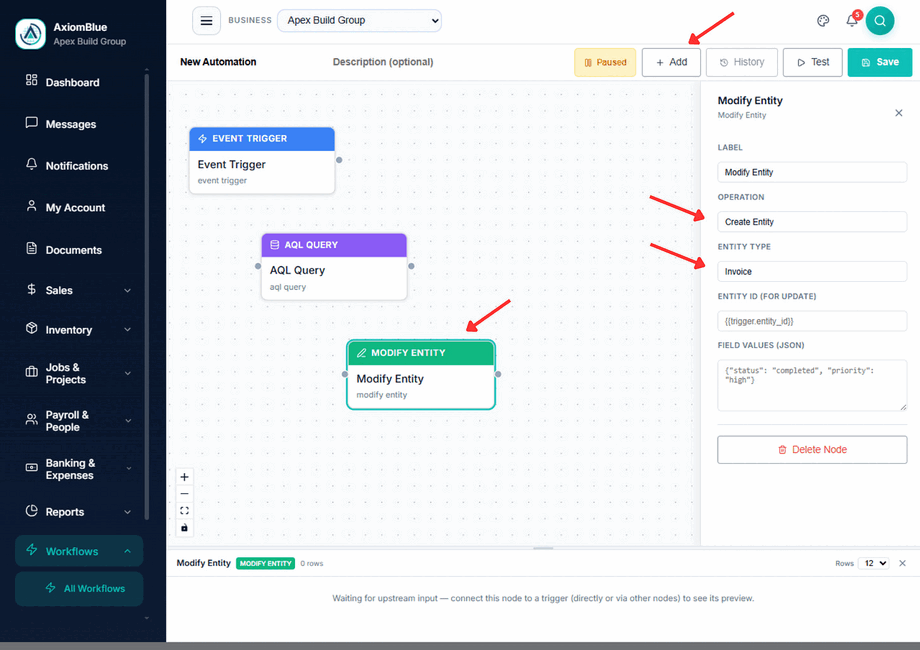This screenshot has height=650, width=920.
Task: Open the theme palette icon
Action: [823, 21]
